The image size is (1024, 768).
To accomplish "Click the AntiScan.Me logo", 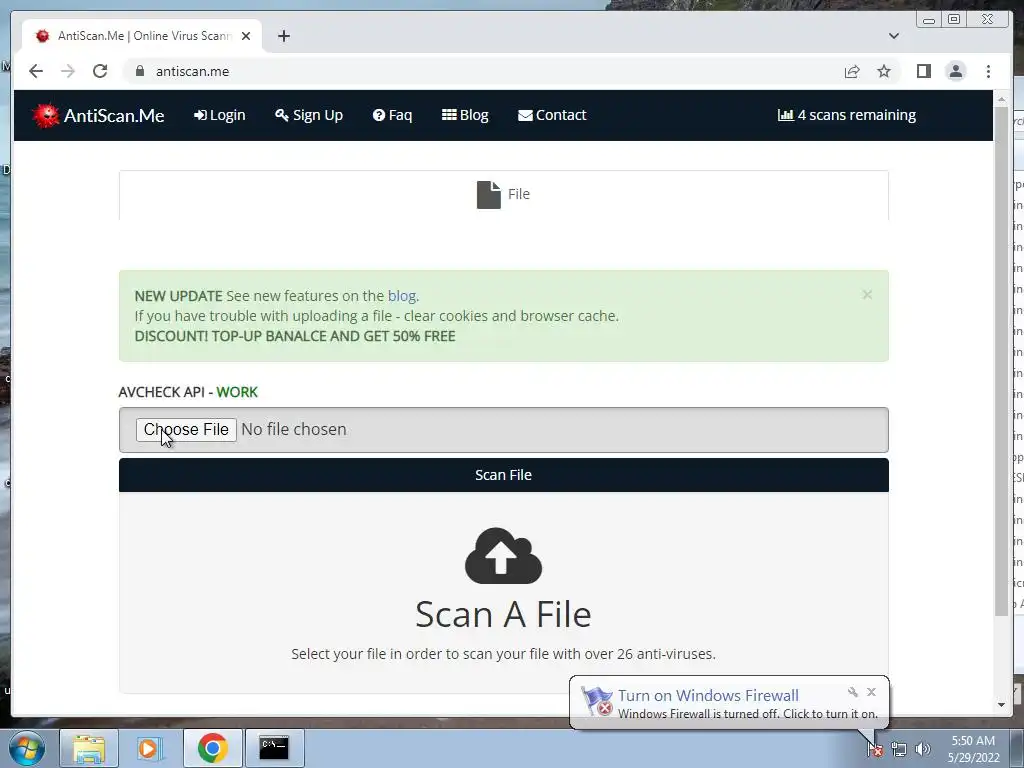I will point(98,116).
